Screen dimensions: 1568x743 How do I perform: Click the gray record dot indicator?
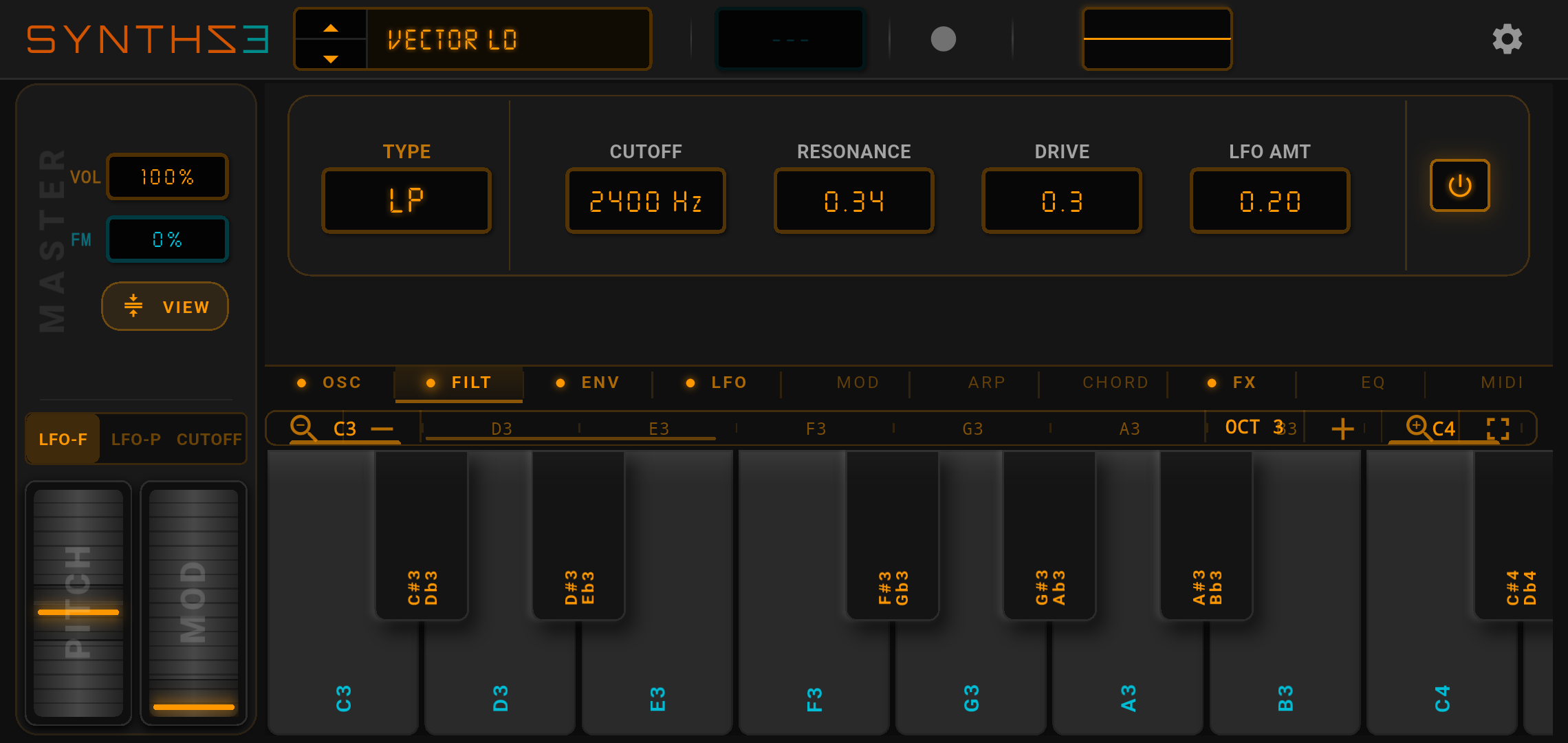coord(943,39)
